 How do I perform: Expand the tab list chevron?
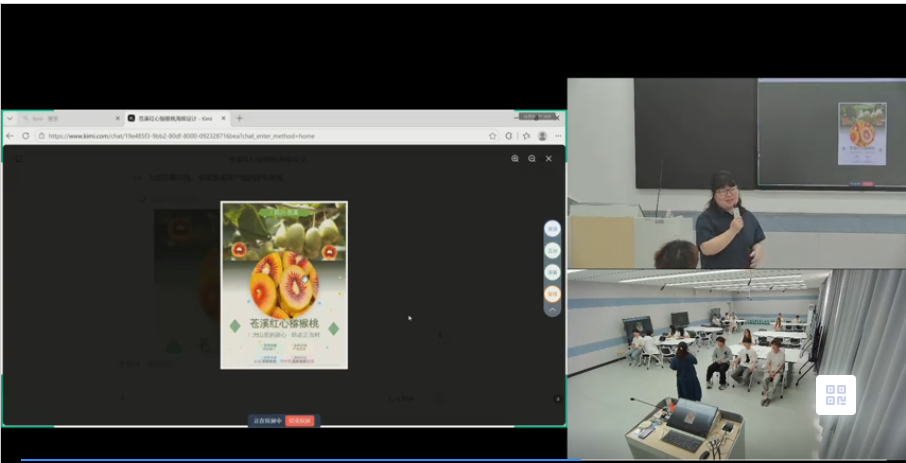click(x=10, y=118)
